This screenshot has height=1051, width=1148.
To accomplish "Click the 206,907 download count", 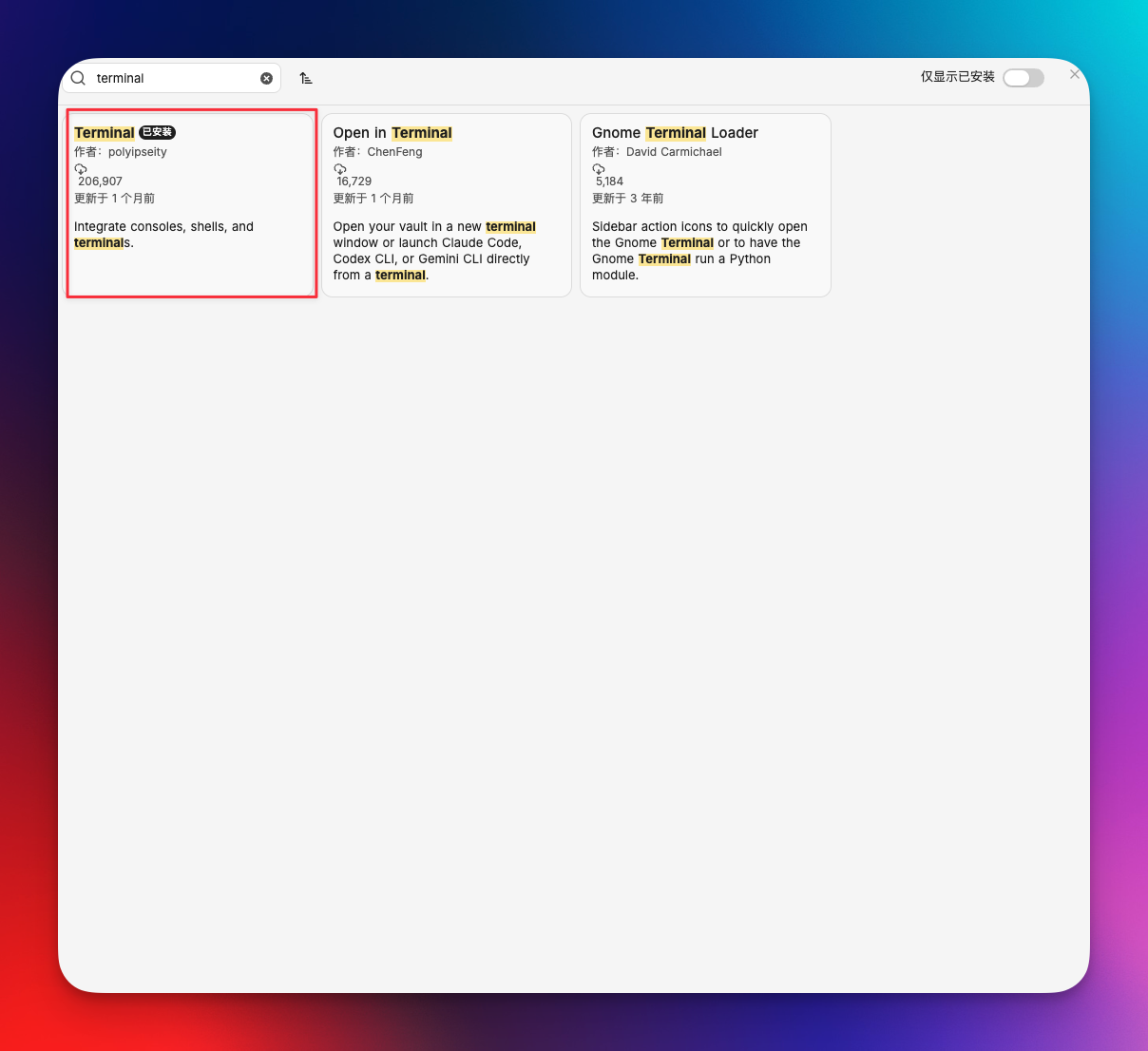I will 100,182.
